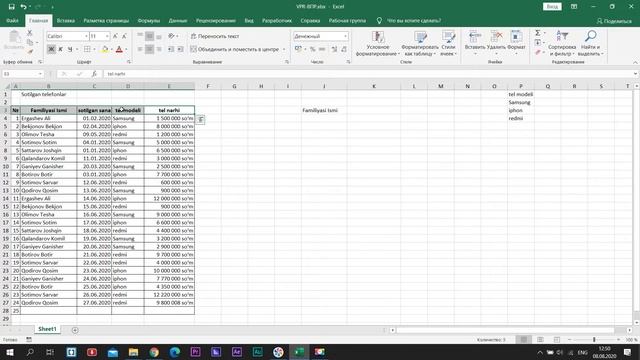Image resolution: width=640 pixels, height=360 pixels.
Task: Adjust the zoom slider in status bar
Action: [594, 340]
